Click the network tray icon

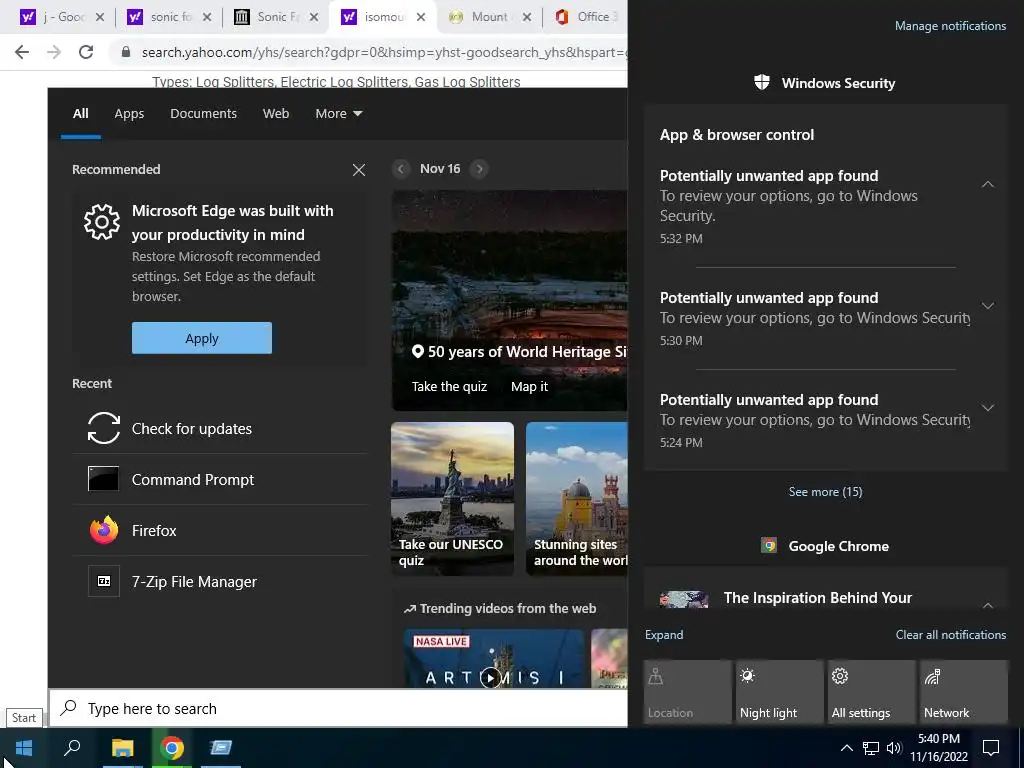(x=871, y=748)
